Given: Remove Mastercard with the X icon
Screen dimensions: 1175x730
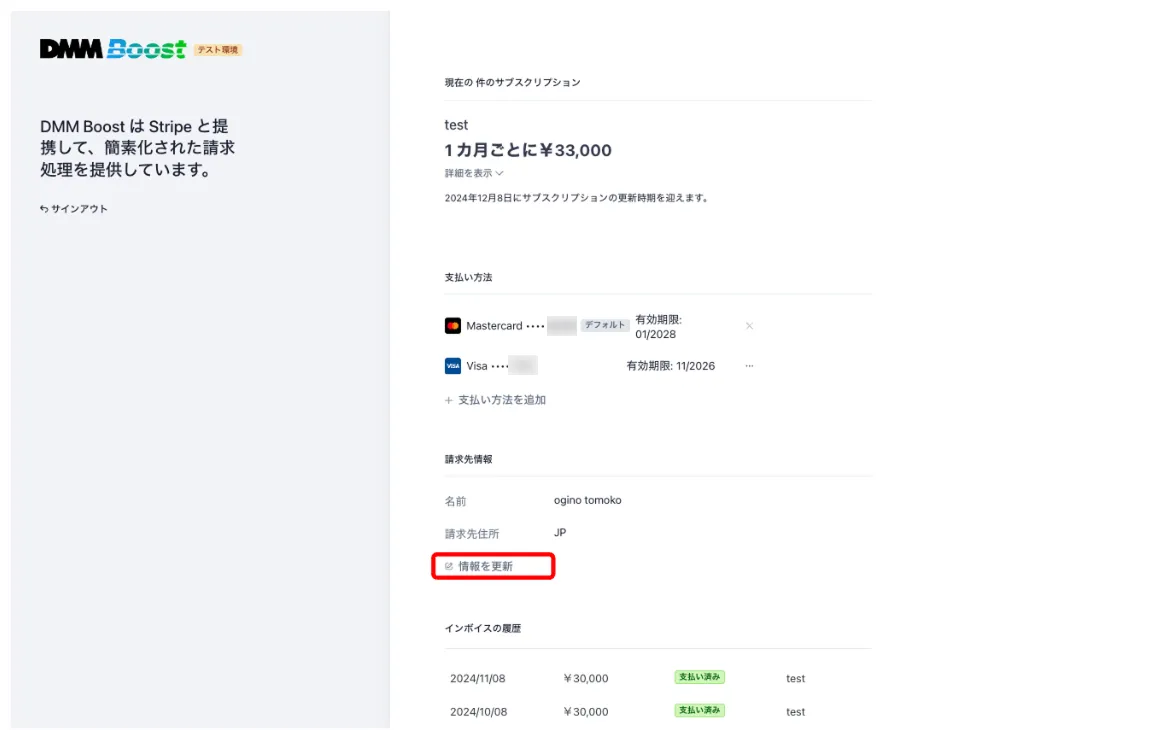Looking at the screenshot, I should [x=749, y=326].
